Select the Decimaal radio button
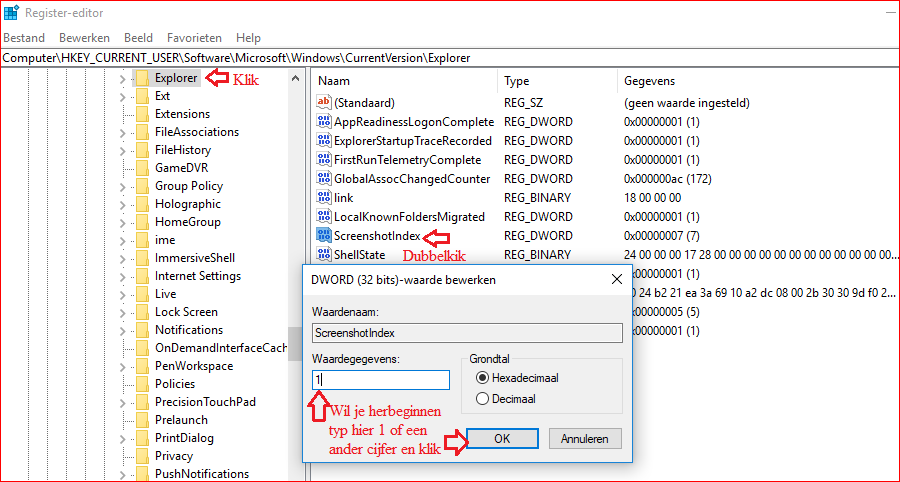 click(483, 398)
